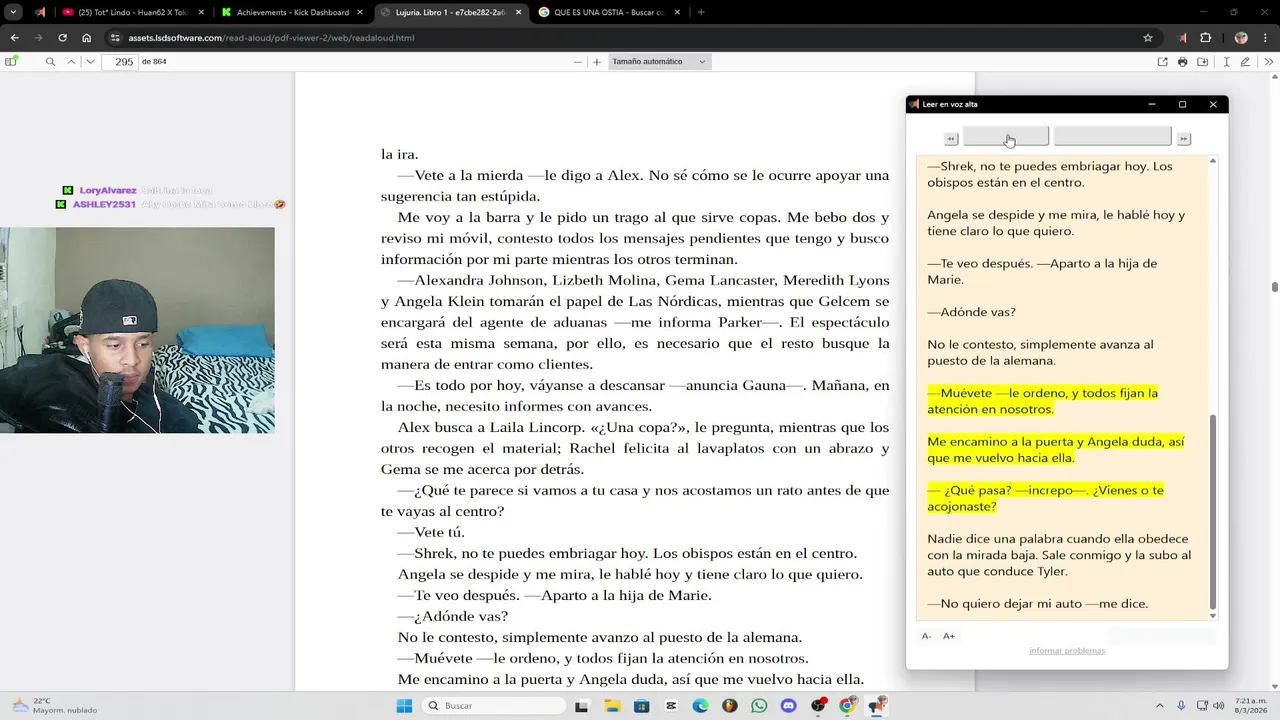Open a new browser tab

coord(701,12)
